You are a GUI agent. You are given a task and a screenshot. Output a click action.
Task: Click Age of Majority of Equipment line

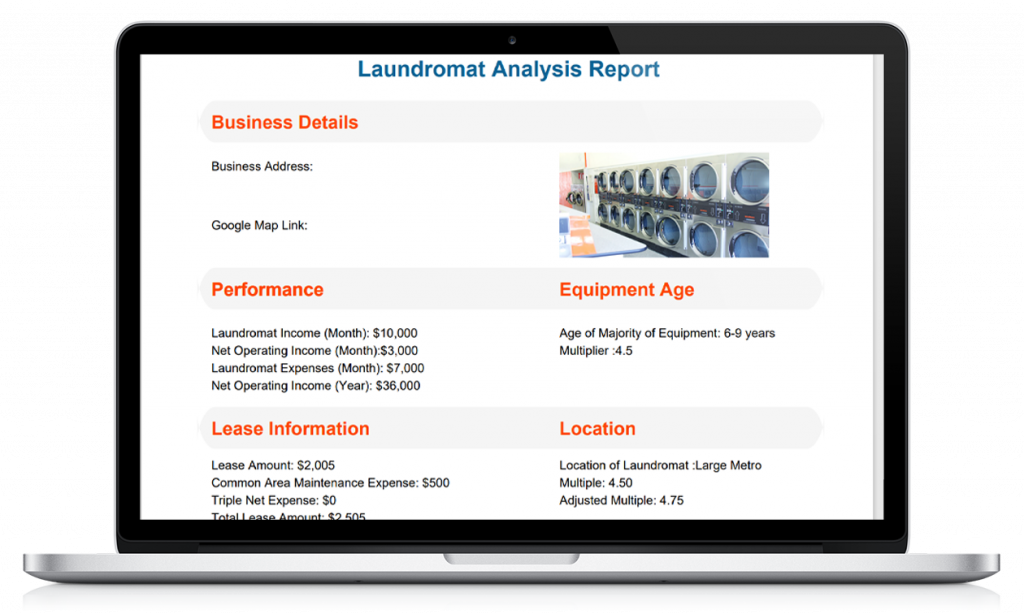click(666, 333)
